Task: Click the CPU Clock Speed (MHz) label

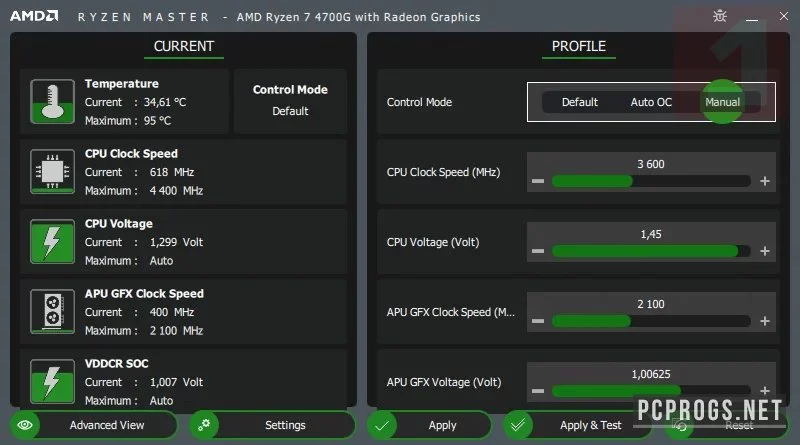Action: (x=443, y=172)
